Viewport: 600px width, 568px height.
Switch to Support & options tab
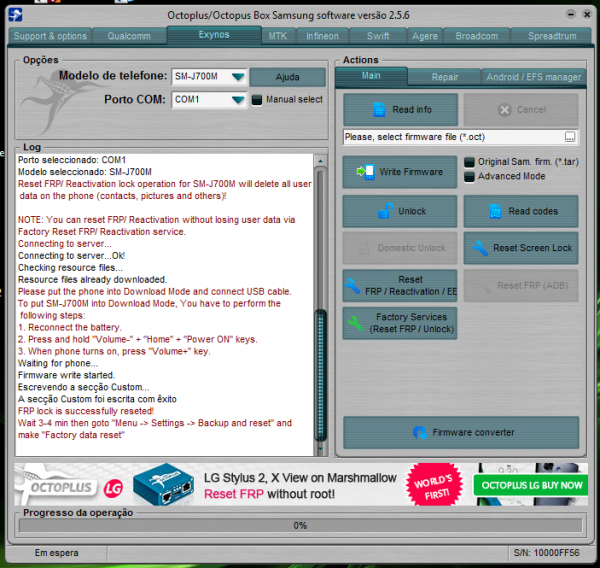pos(50,36)
